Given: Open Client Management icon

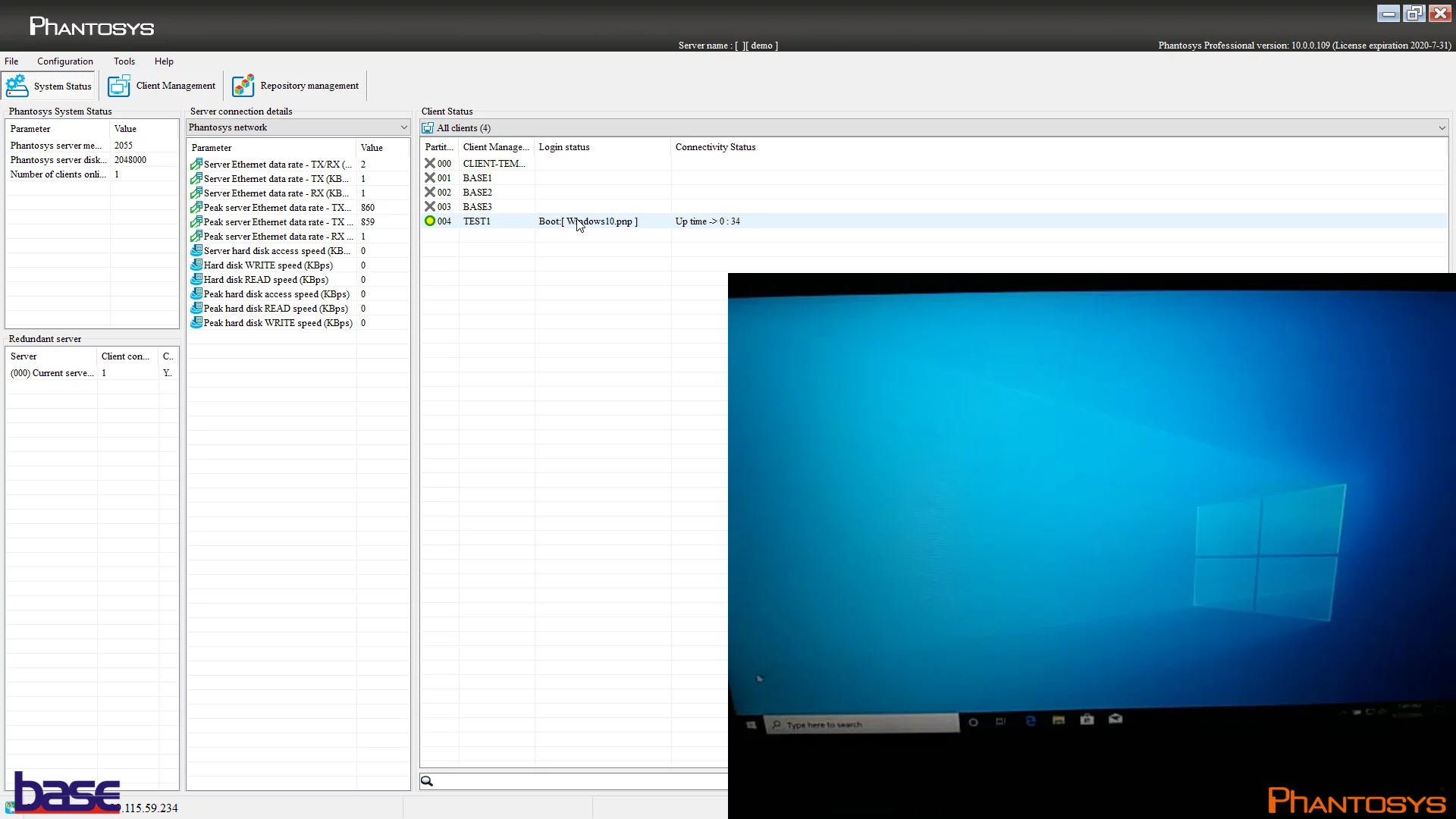Looking at the screenshot, I should click(119, 86).
